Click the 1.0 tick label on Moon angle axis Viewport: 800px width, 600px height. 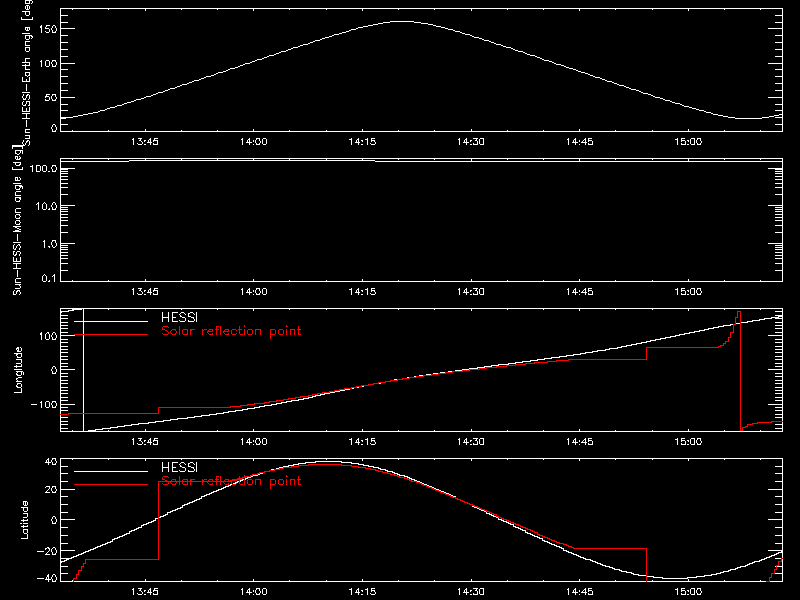click(49, 244)
